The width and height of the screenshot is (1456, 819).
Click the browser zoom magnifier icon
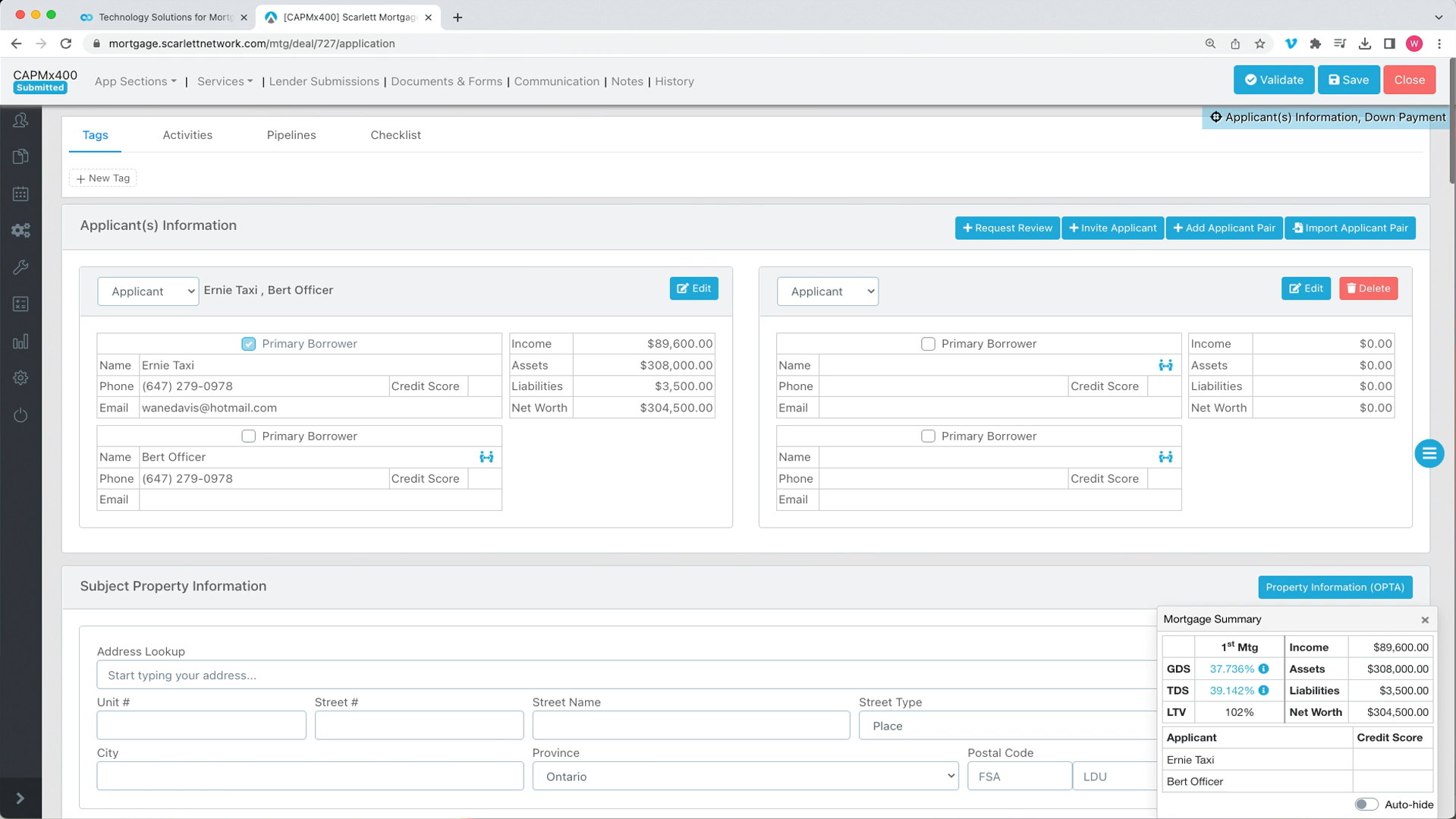pyautogui.click(x=1210, y=44)
